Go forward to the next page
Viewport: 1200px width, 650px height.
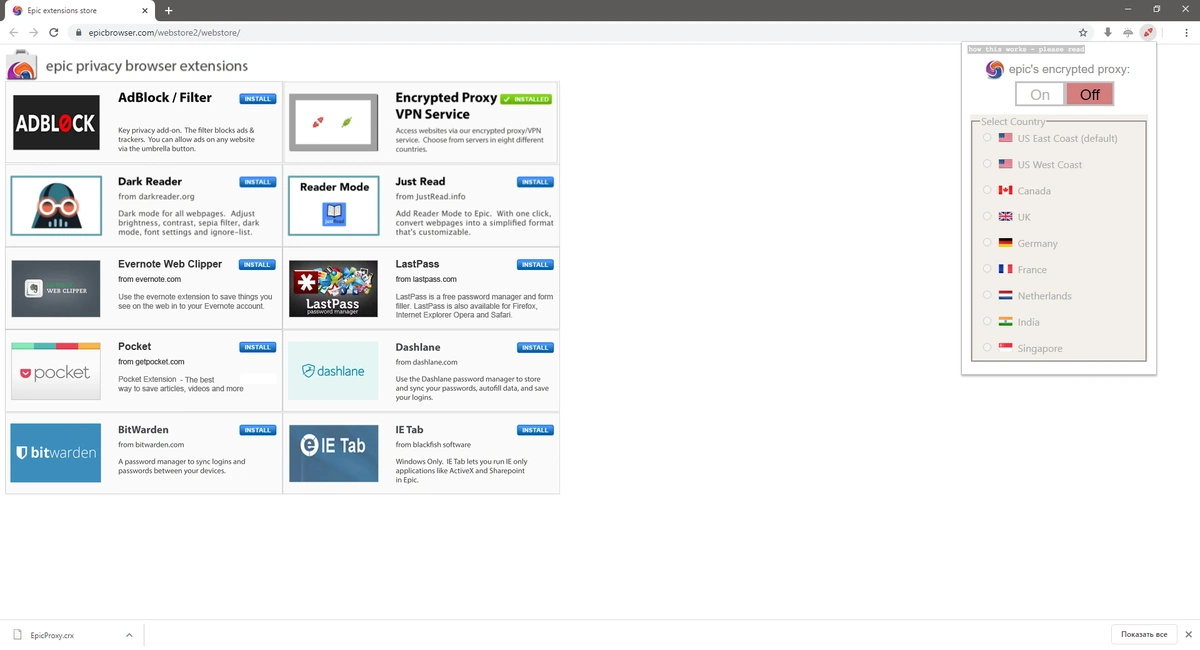(x=34, y=32)
